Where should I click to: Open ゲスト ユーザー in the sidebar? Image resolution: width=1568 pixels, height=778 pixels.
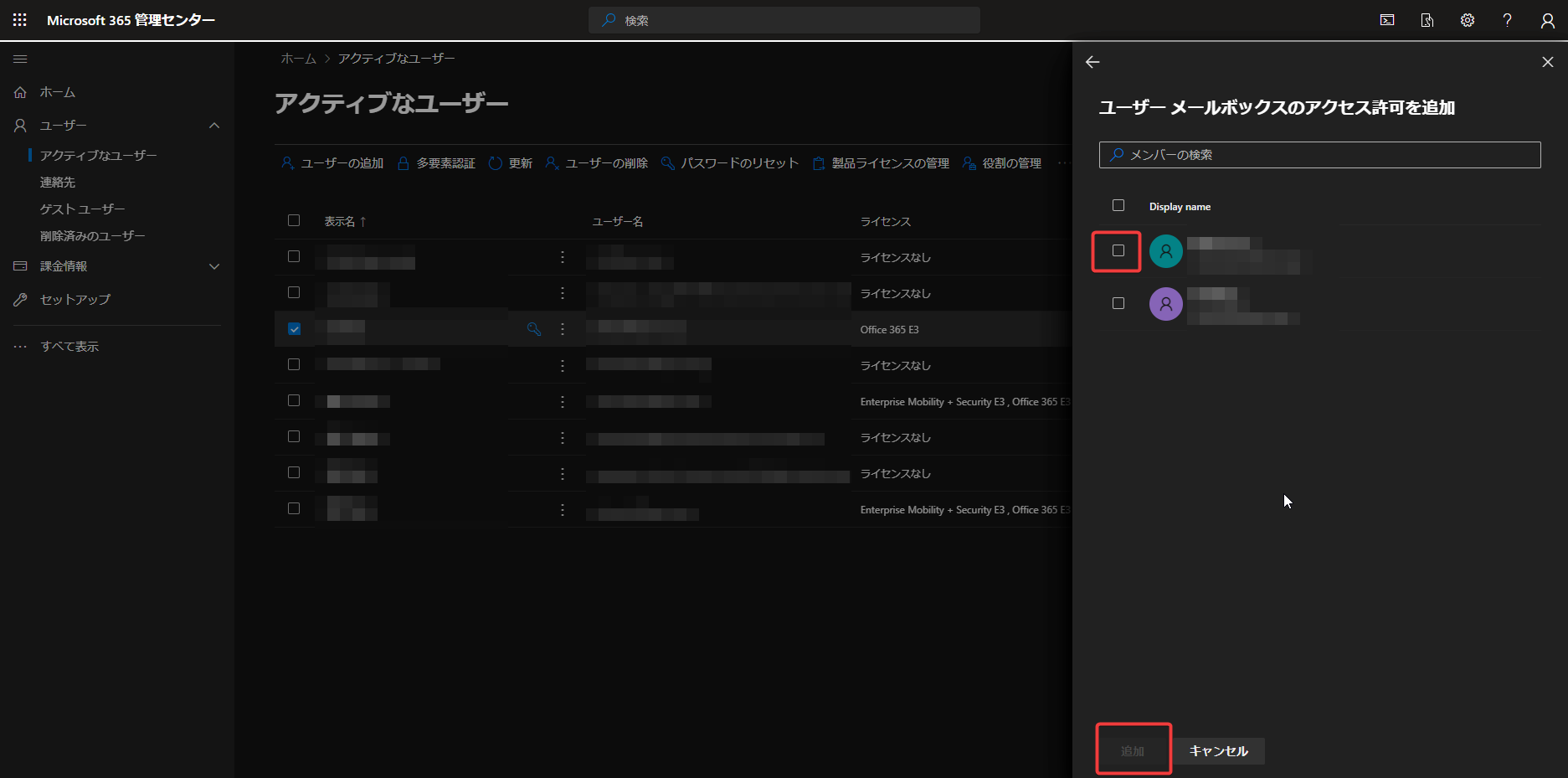coord(82,209)
